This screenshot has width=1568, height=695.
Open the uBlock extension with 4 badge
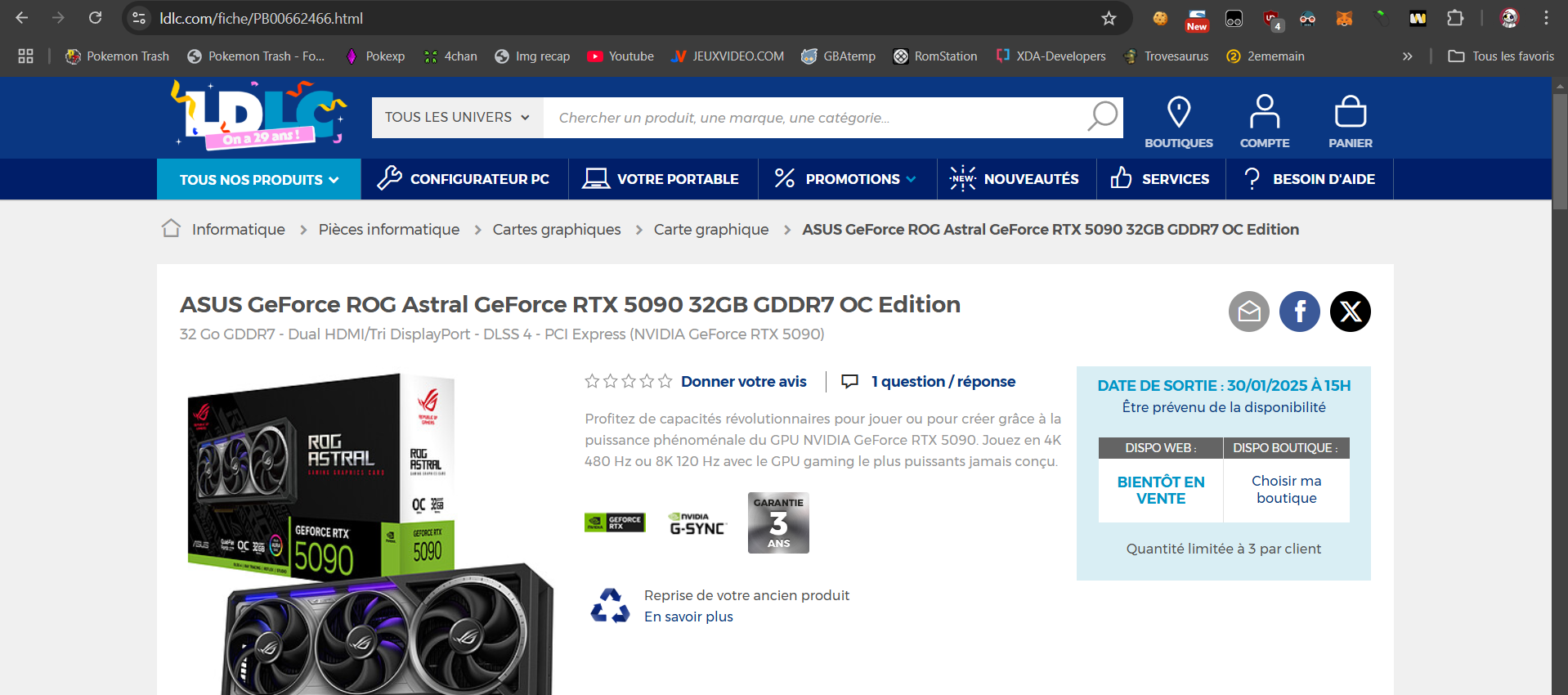click(x=1272, y=20)
